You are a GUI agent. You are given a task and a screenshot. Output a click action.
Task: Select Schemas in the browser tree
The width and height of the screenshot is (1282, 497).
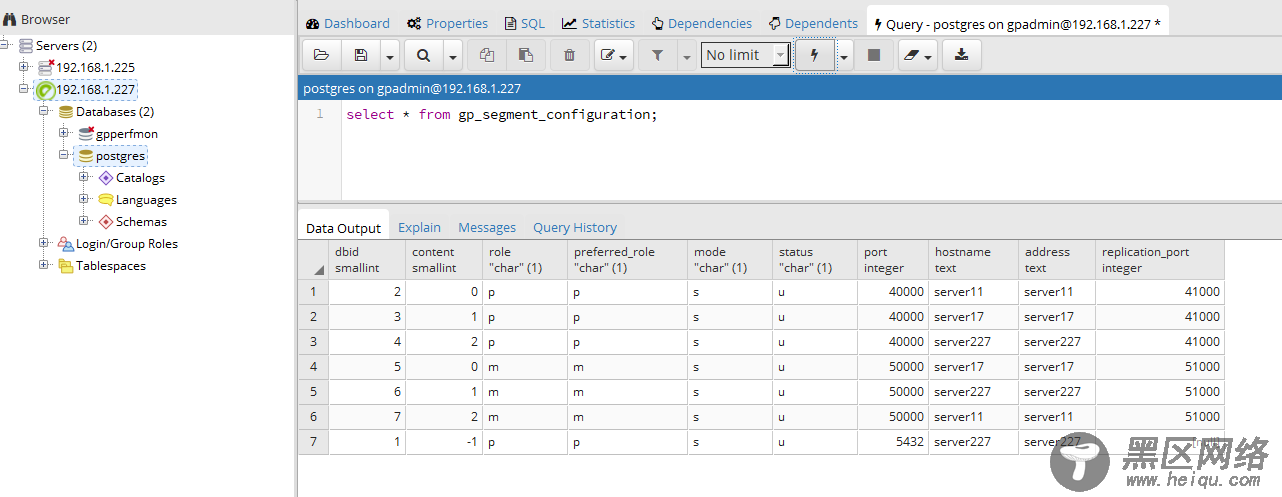[141, 221]
